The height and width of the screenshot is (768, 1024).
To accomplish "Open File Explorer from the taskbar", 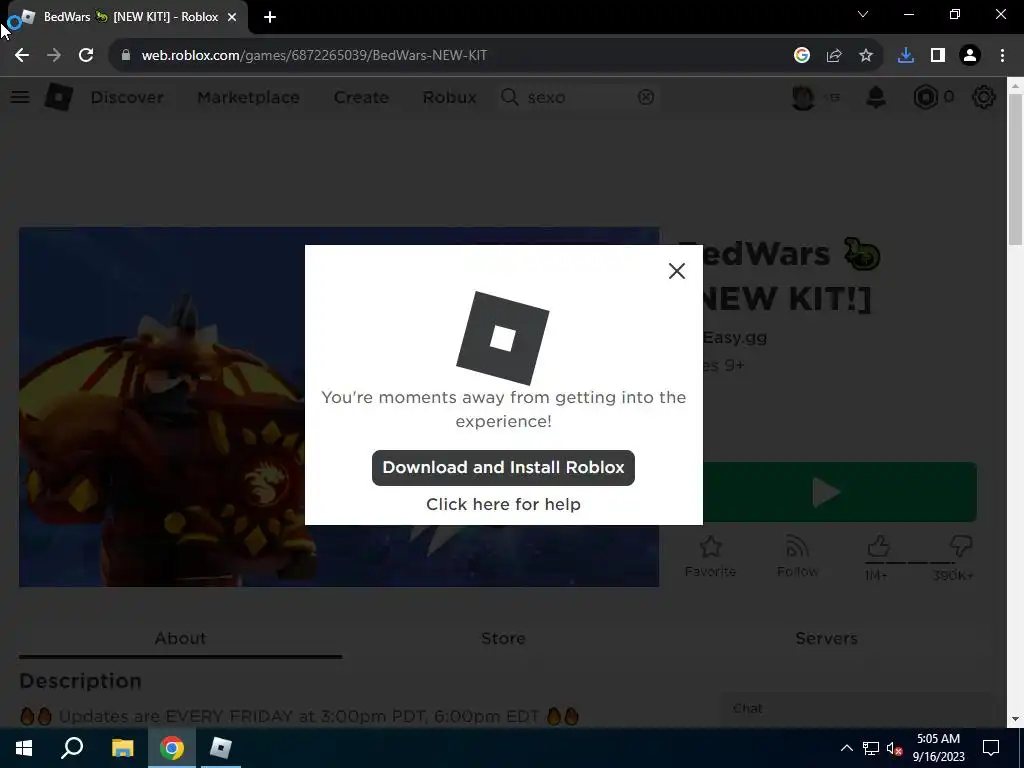I will click(122, 748).
